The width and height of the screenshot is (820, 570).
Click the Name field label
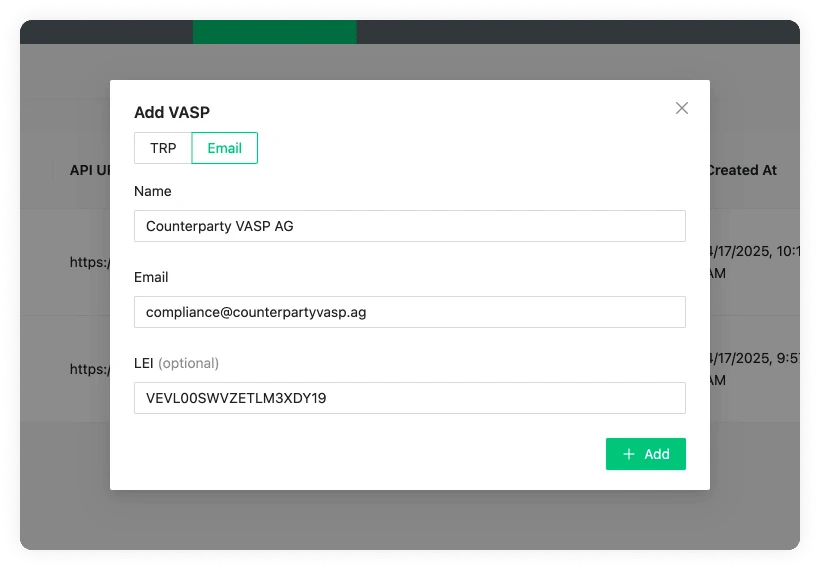click(153, 191)
